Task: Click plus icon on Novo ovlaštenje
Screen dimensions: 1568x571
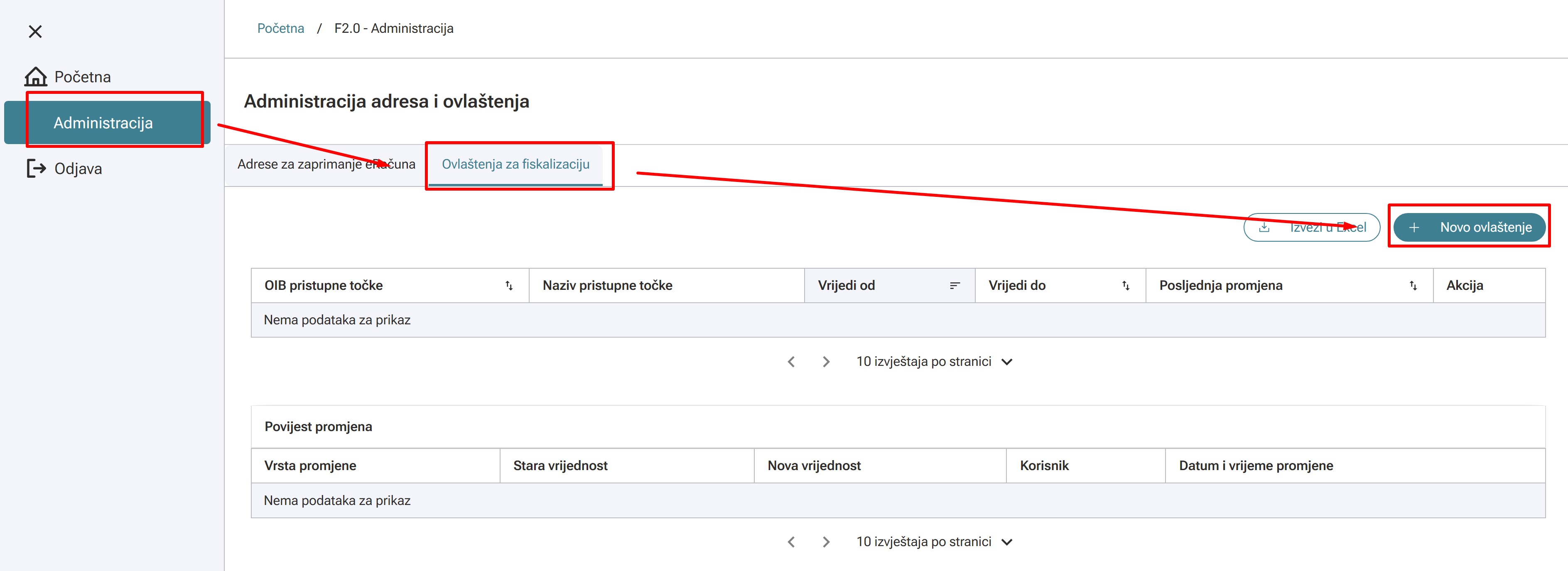Action: point(1414,228)
